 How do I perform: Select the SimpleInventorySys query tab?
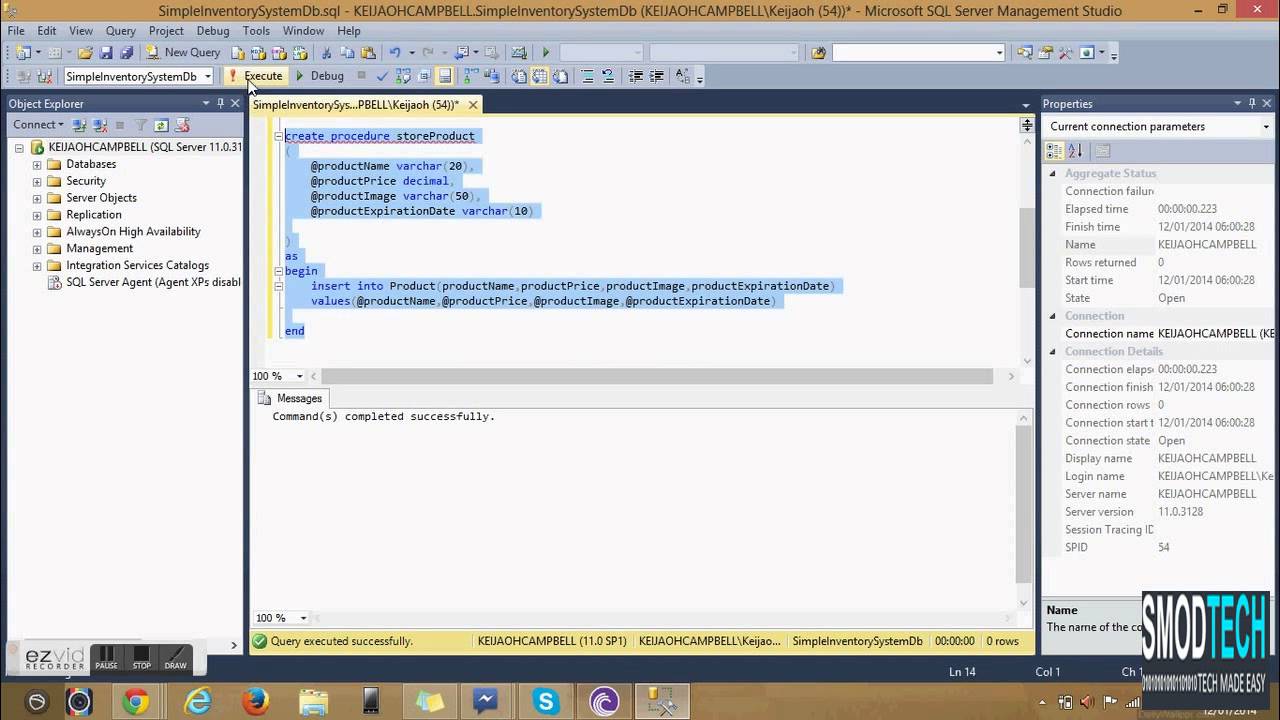pyautogui.click(x=356, y=104)
